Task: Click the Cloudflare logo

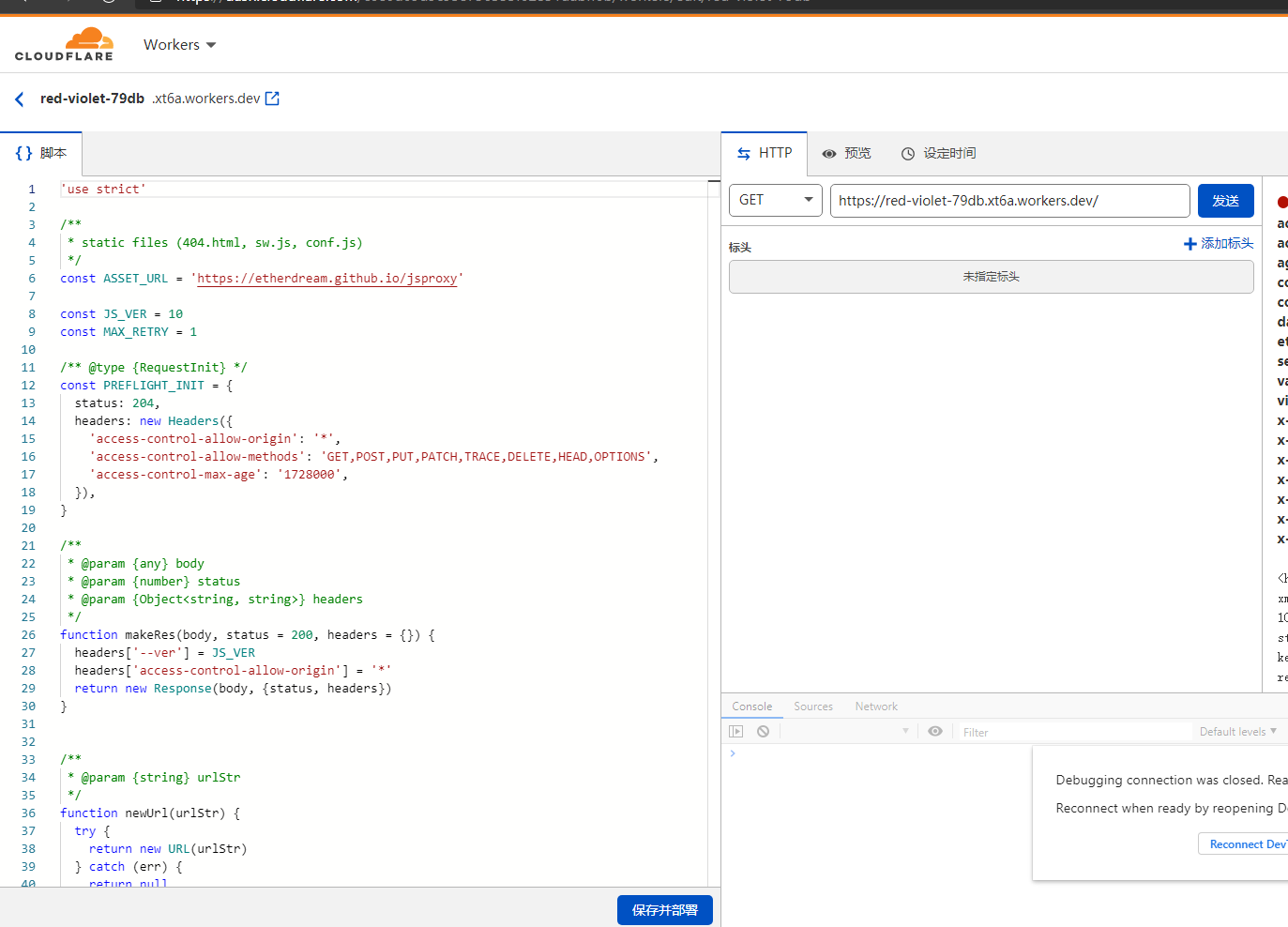Action: tap(64, 45)
